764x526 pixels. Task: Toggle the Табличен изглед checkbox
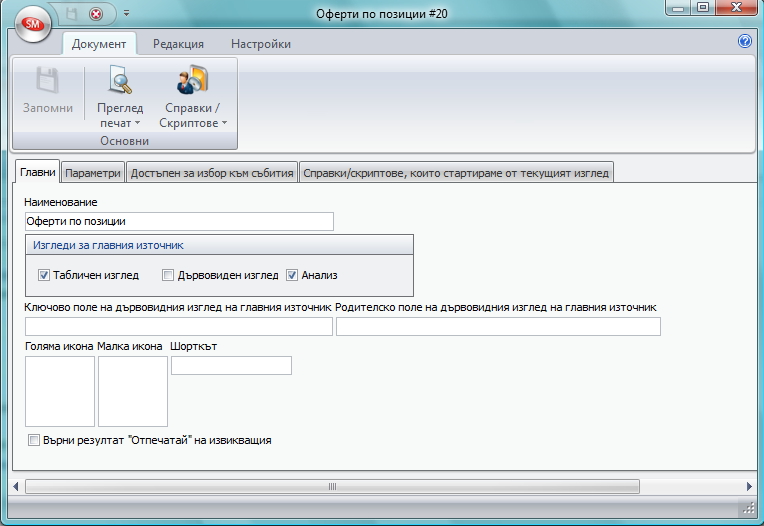pyautogui.click(x=44, y=275)
